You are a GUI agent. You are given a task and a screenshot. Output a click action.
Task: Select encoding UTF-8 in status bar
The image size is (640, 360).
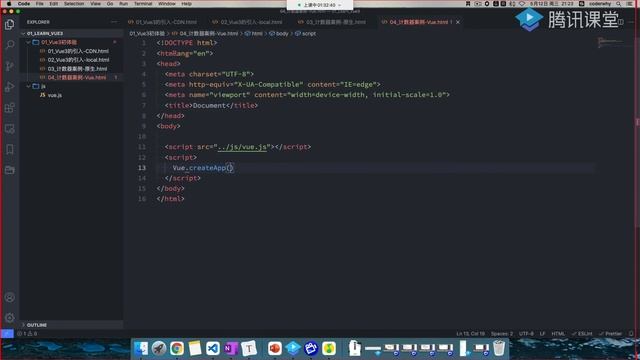tap(526, 333)
